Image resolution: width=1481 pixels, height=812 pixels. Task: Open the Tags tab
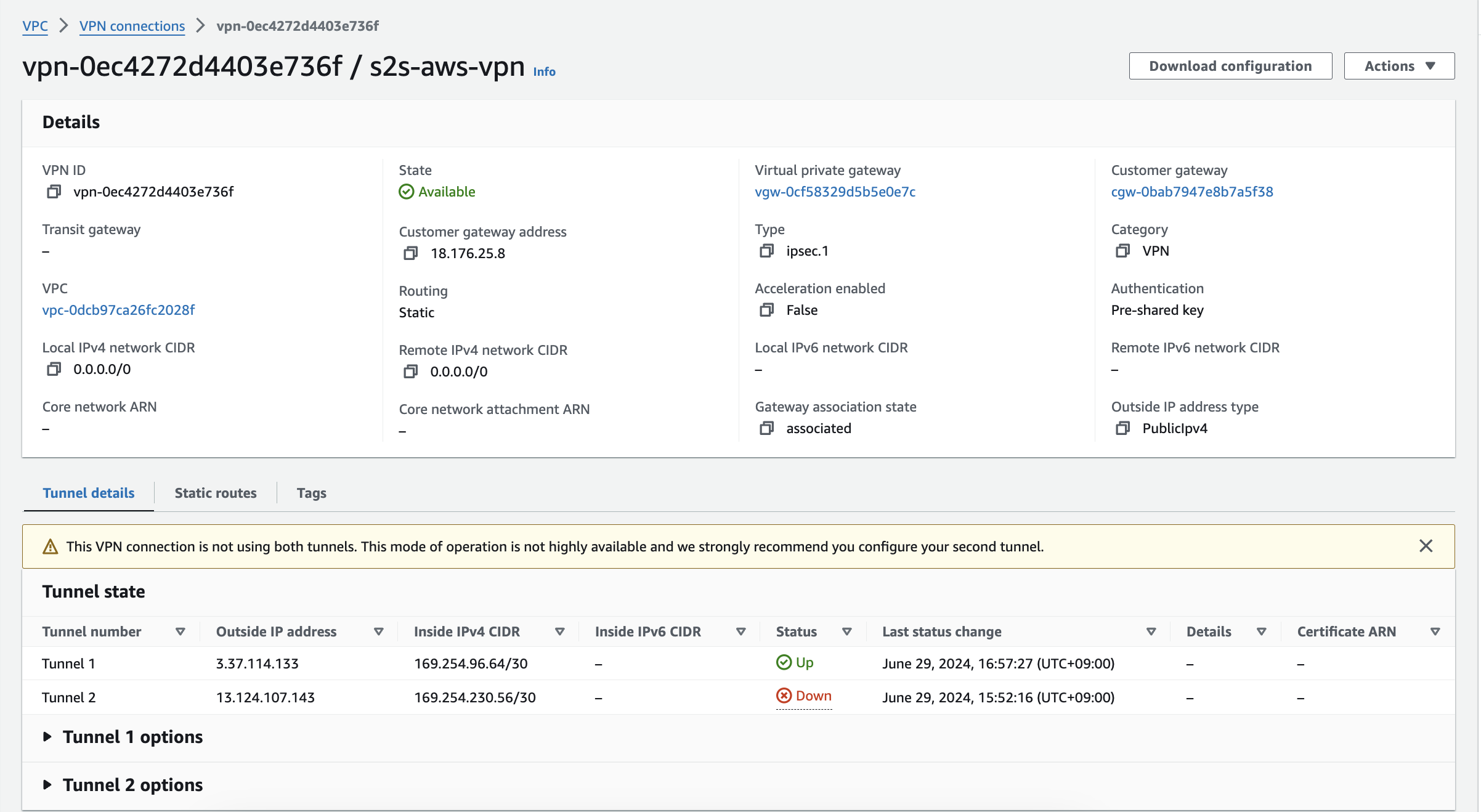tap(311, 493)
